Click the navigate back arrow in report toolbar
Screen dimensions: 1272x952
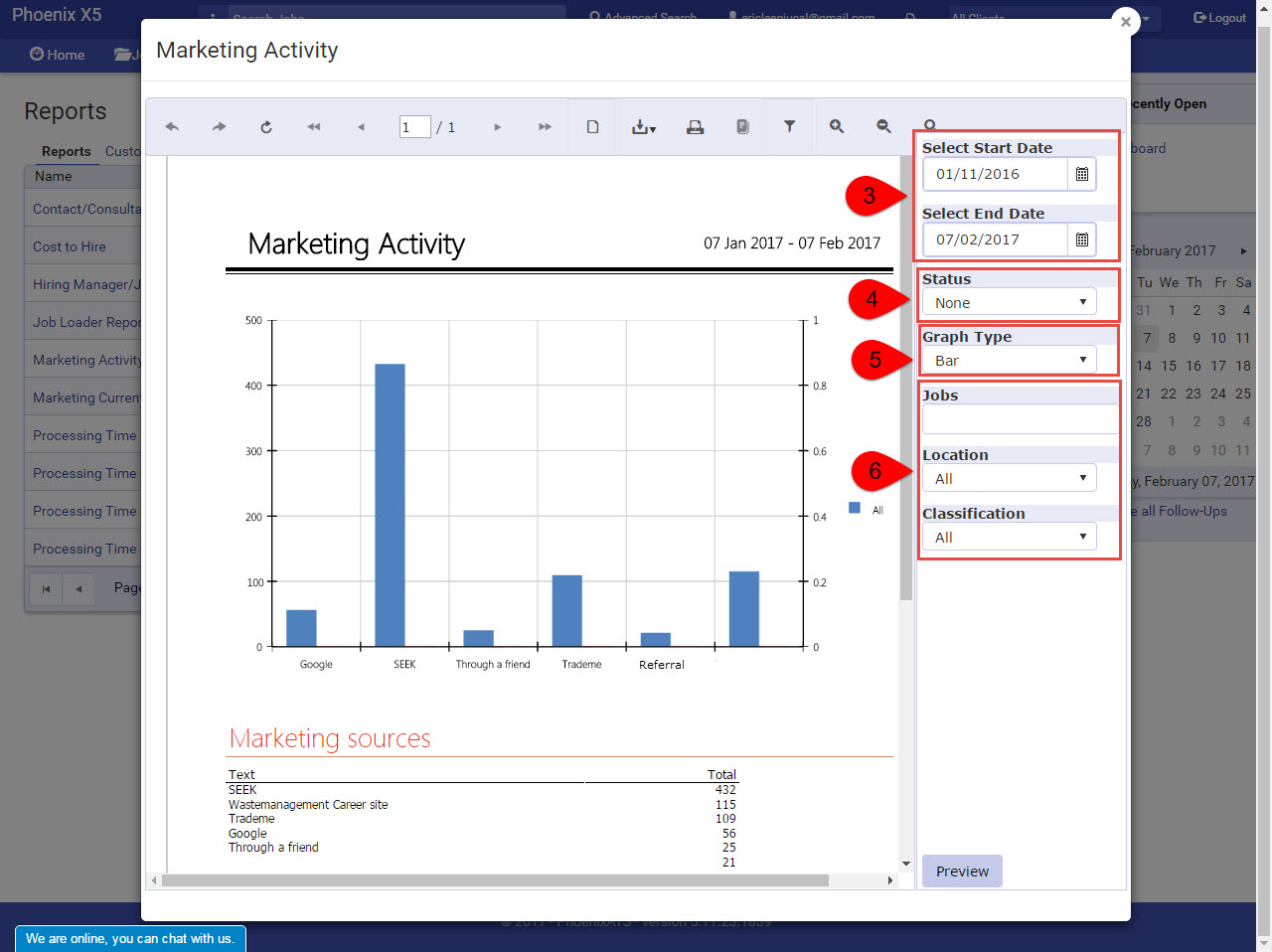coord(172,127)
